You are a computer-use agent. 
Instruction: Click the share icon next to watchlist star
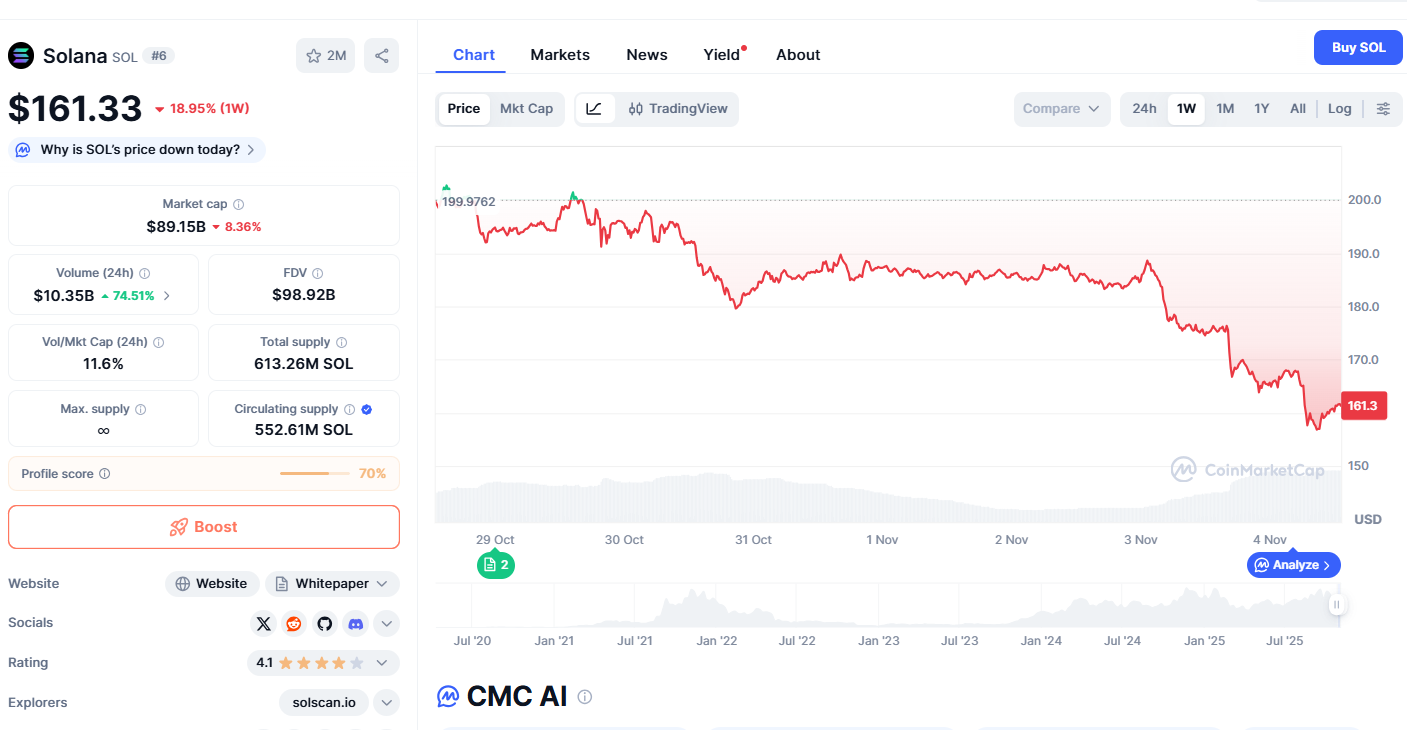pos(381,56)
